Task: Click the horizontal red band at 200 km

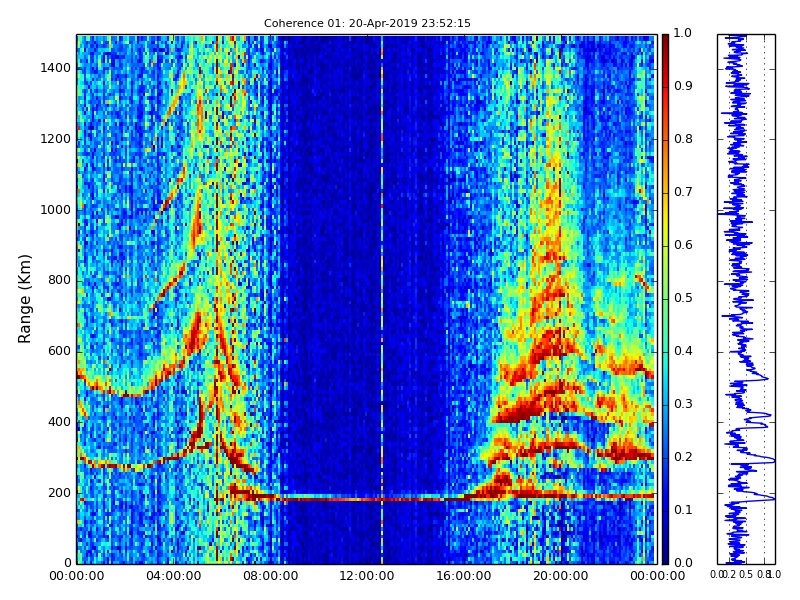Action: click(x=442, y=497)
